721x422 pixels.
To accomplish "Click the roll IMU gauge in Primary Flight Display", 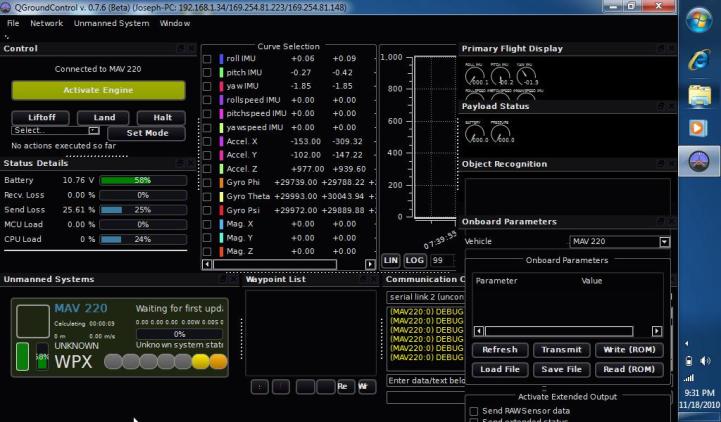I will [475, 76].
